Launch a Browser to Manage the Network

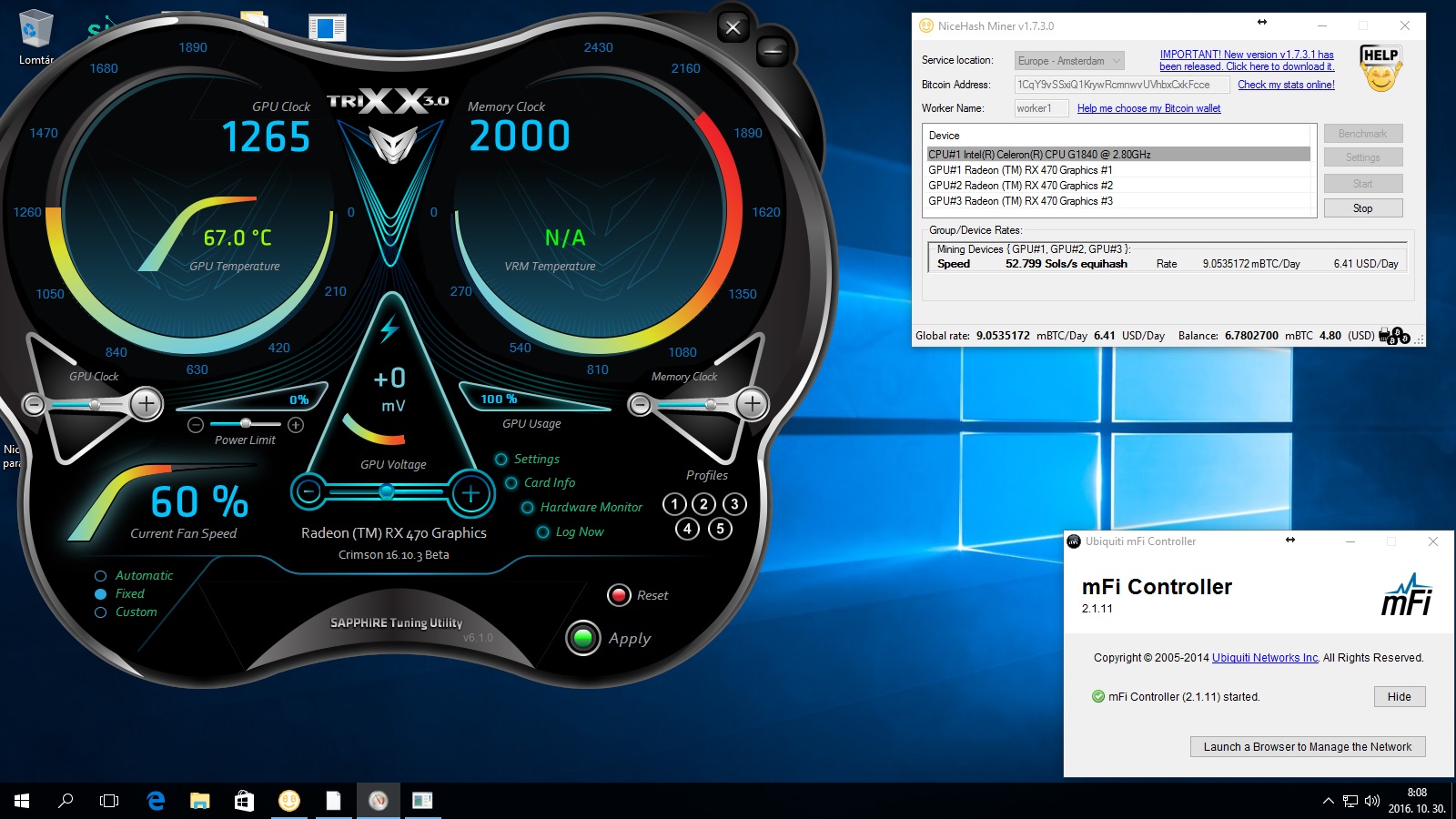coord(1308,747)
